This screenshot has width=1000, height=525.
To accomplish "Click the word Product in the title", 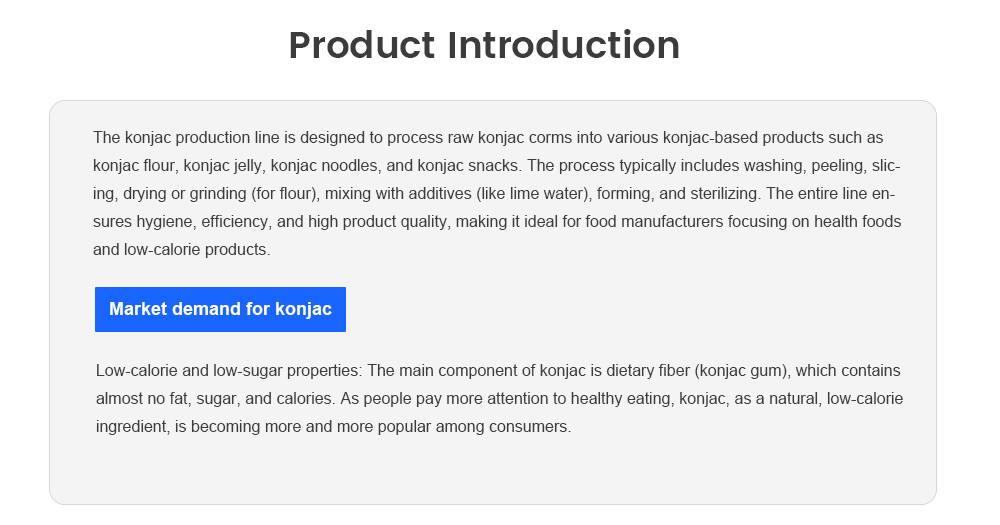I will coord(362,45).
